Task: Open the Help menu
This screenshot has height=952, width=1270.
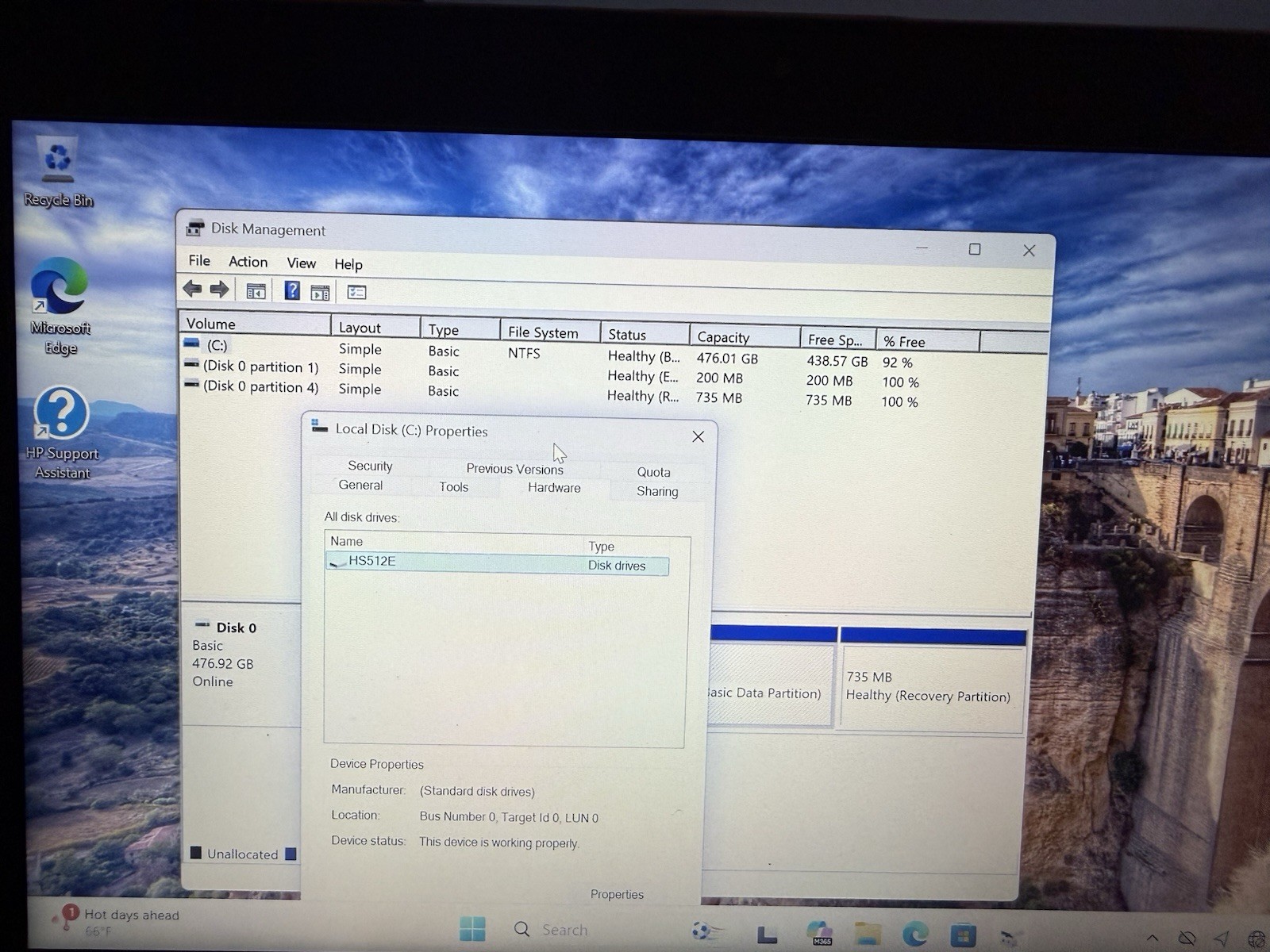Action: click(x=348, y=264)
